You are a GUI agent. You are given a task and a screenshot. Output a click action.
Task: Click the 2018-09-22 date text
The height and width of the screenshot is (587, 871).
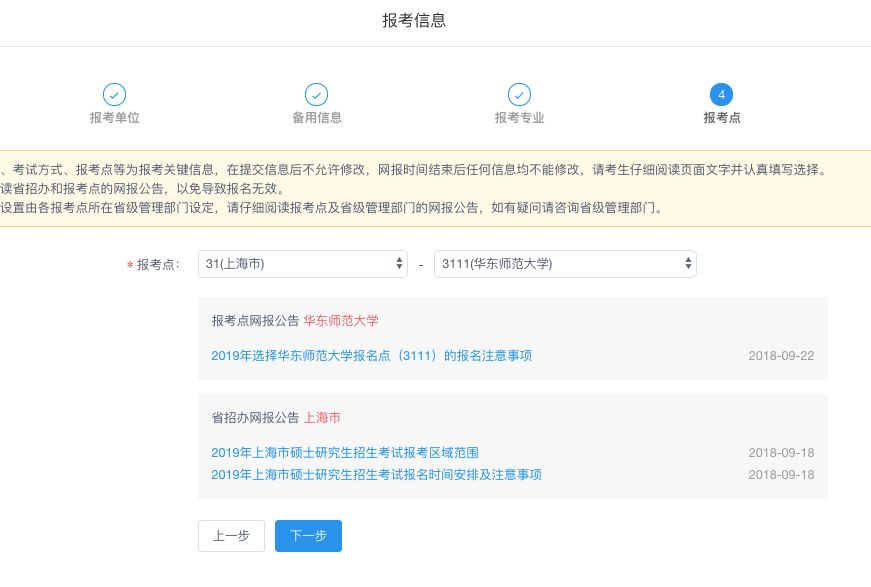(x=781, y=356)
